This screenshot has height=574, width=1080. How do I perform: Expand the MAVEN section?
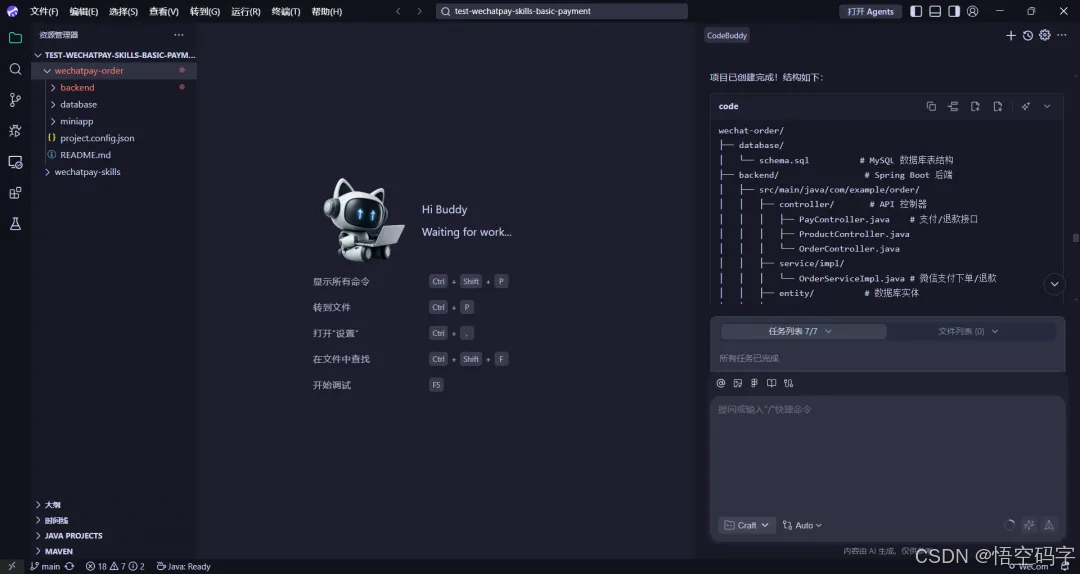tap(114, 551)
